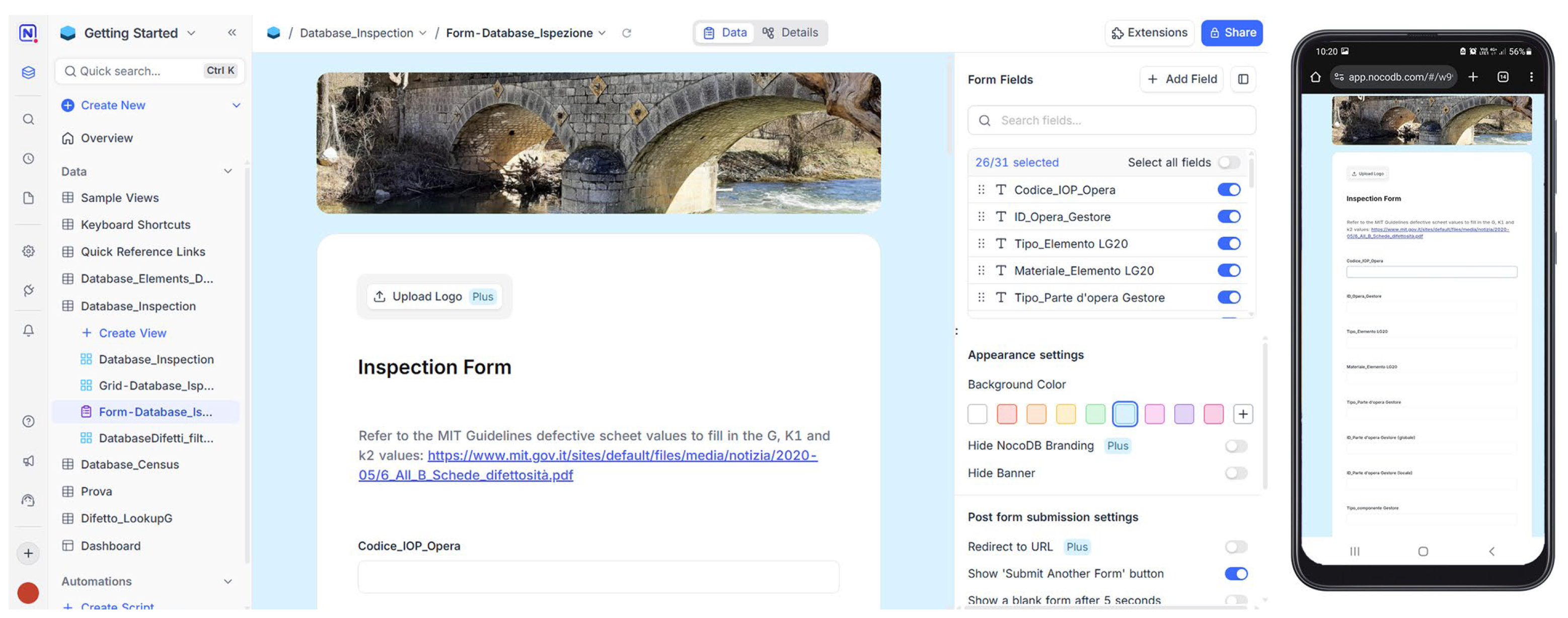Toggle off the Codice_IOP_Opera field
Viewport: 1568px width, 618px height.
1228,190
